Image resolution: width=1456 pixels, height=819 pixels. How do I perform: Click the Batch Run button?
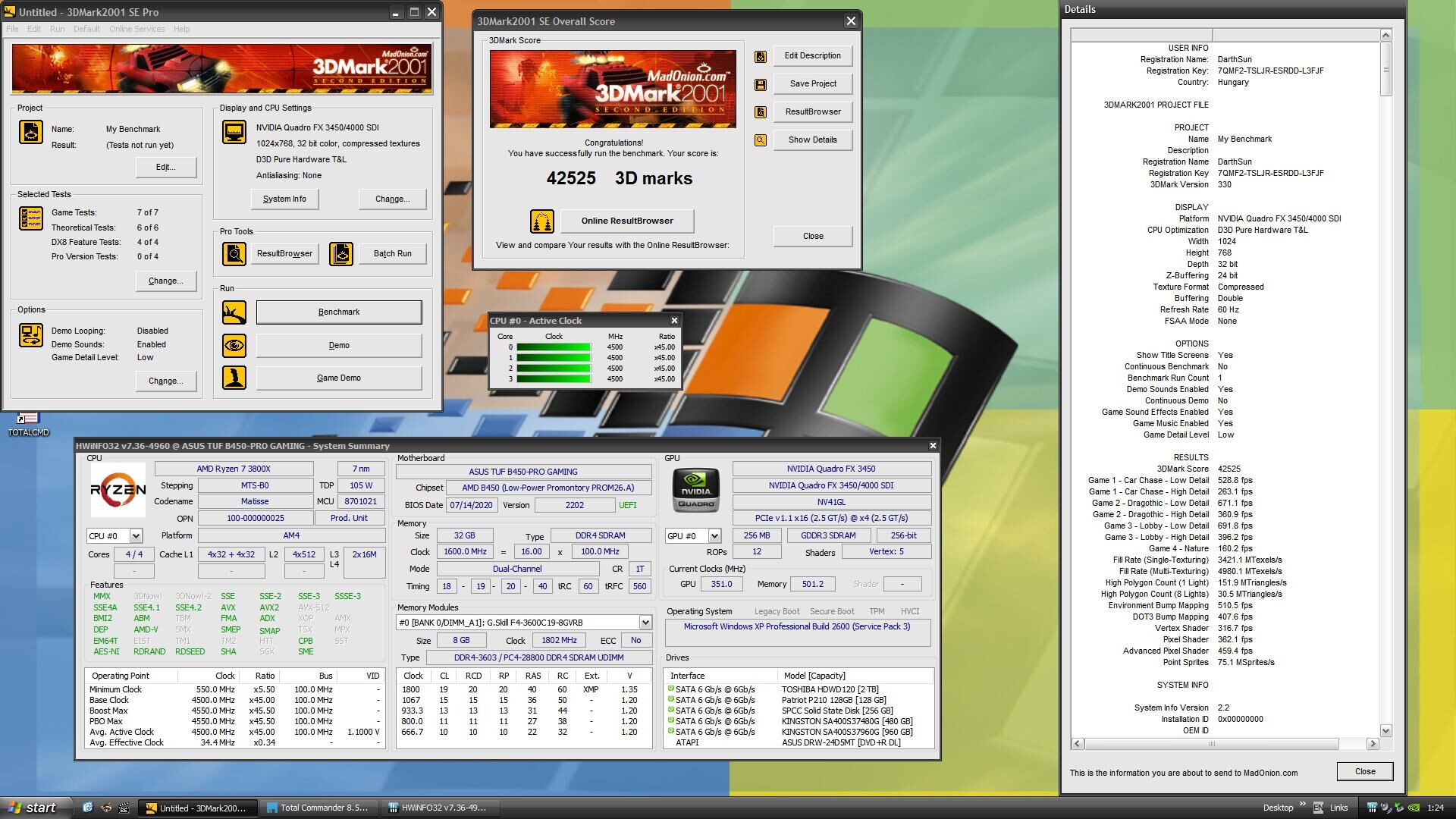[392, 253]
